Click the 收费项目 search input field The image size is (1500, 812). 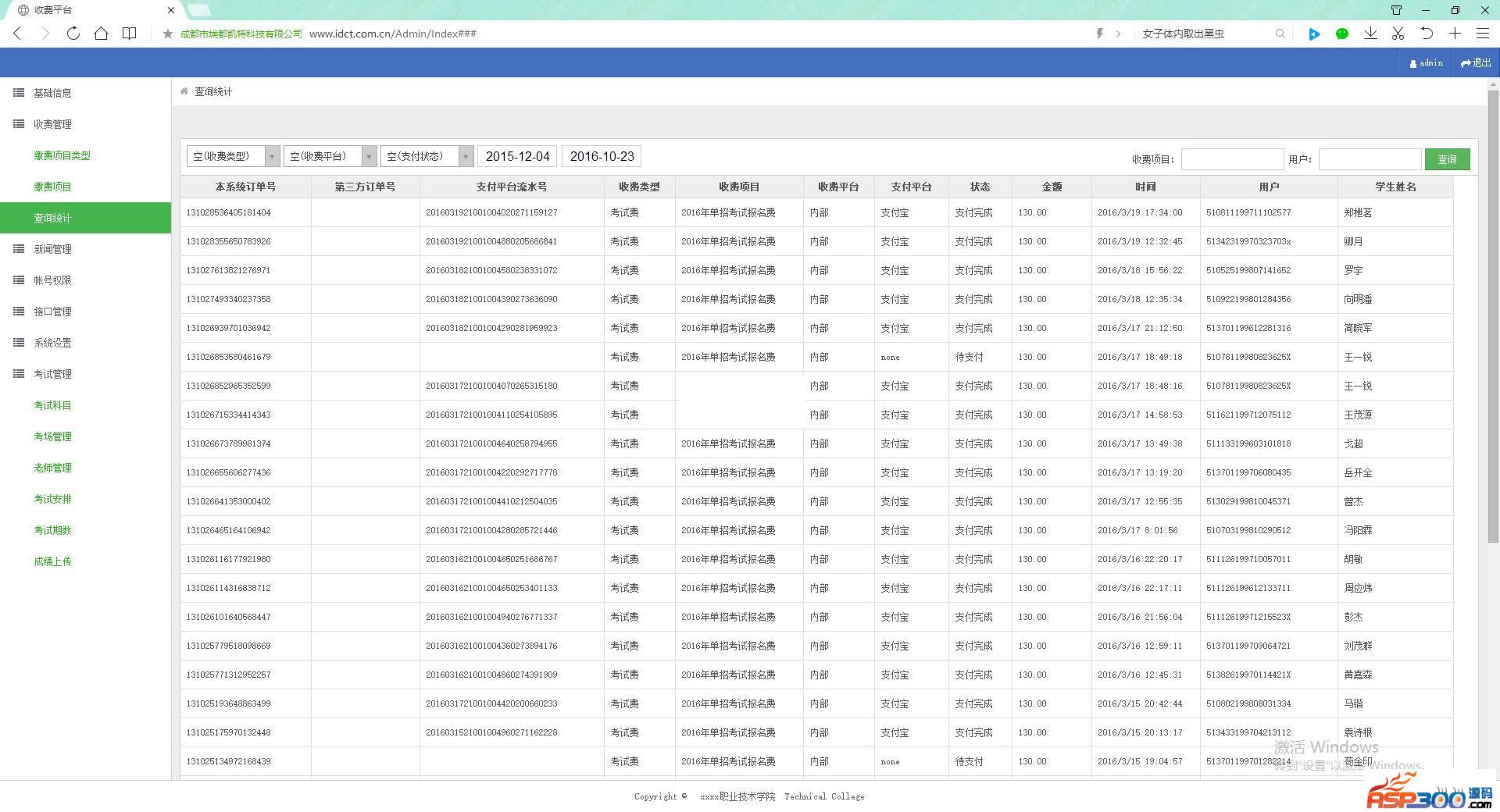coord(1232,159)
